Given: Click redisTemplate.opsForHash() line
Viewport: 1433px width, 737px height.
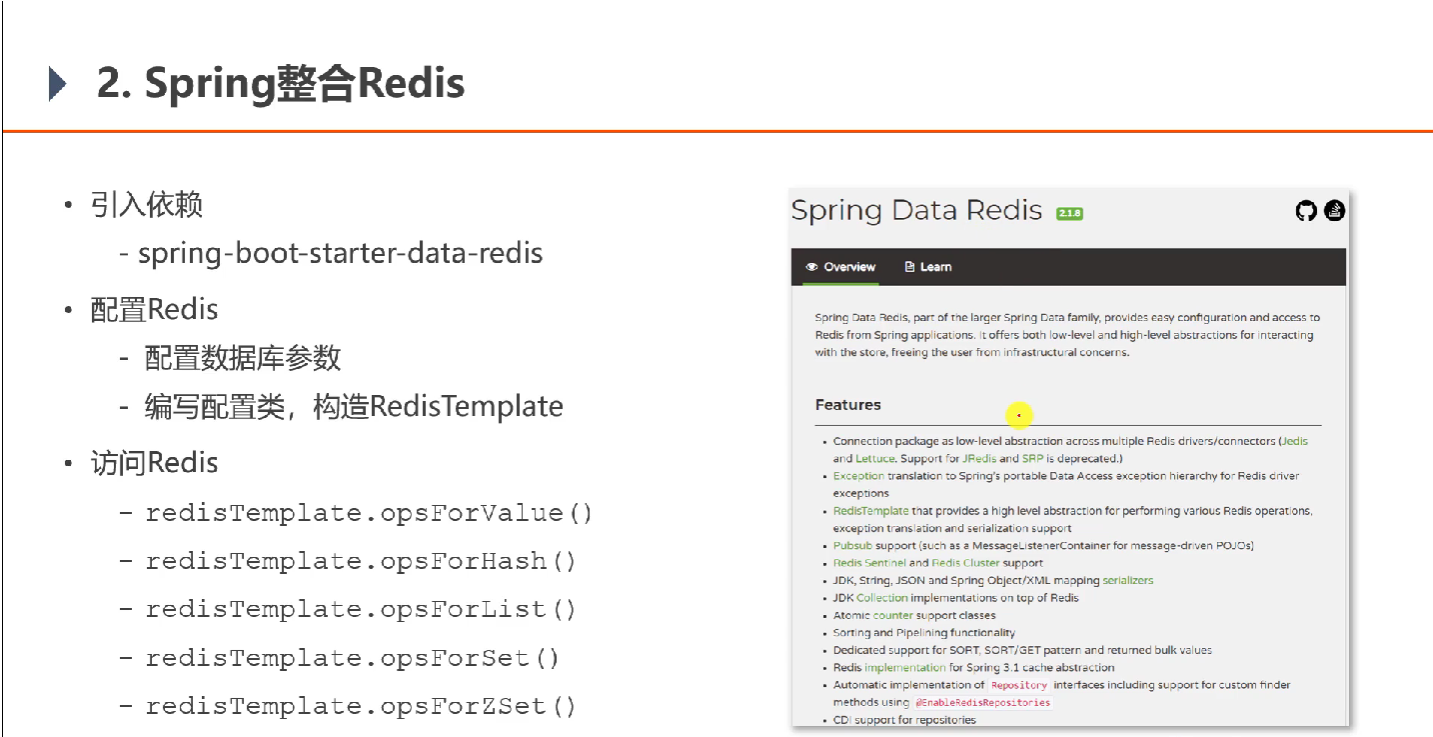Looking at the screenshot, I should tap(361, 562).
